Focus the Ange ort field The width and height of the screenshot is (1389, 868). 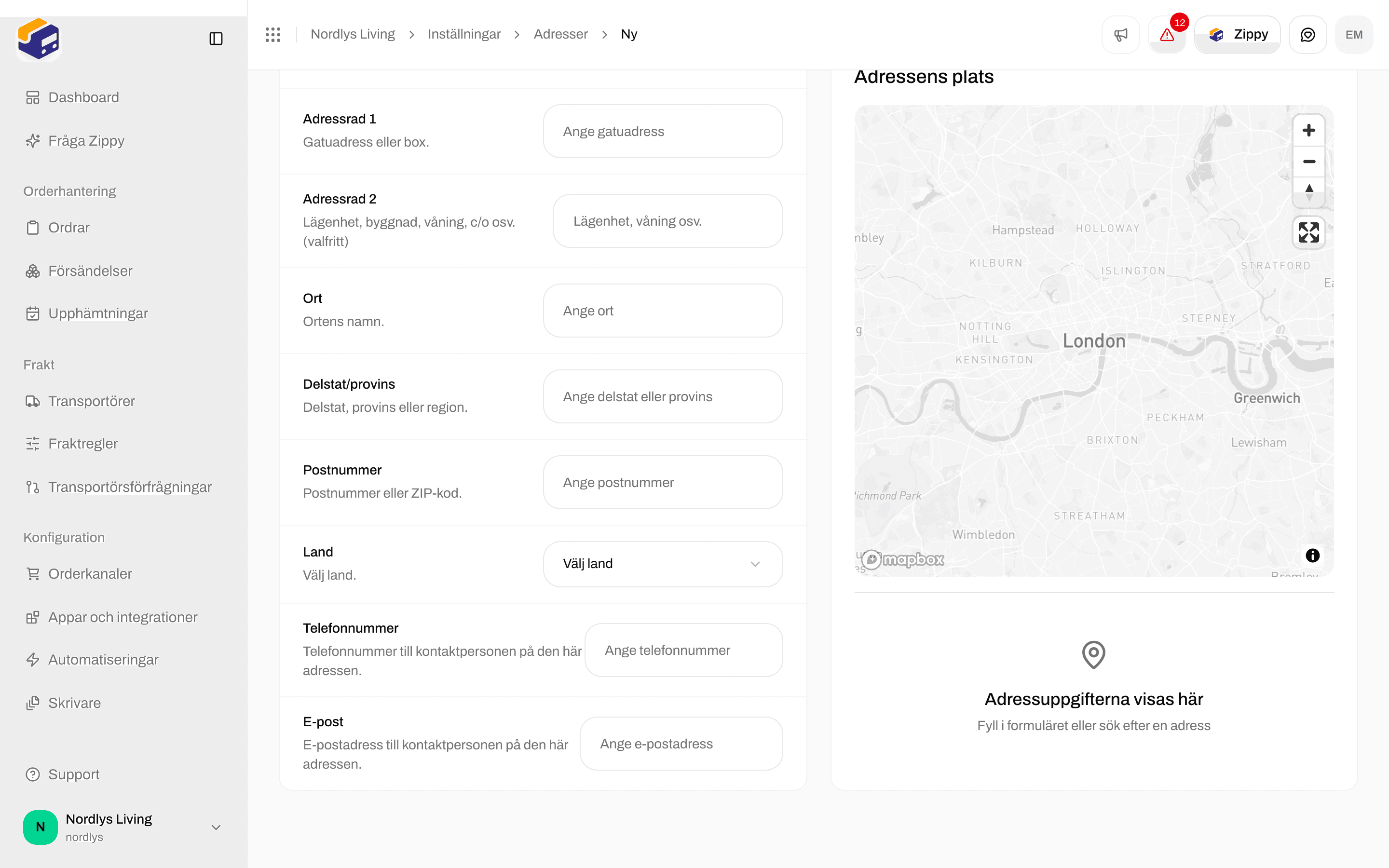click(x=663, y=311)
